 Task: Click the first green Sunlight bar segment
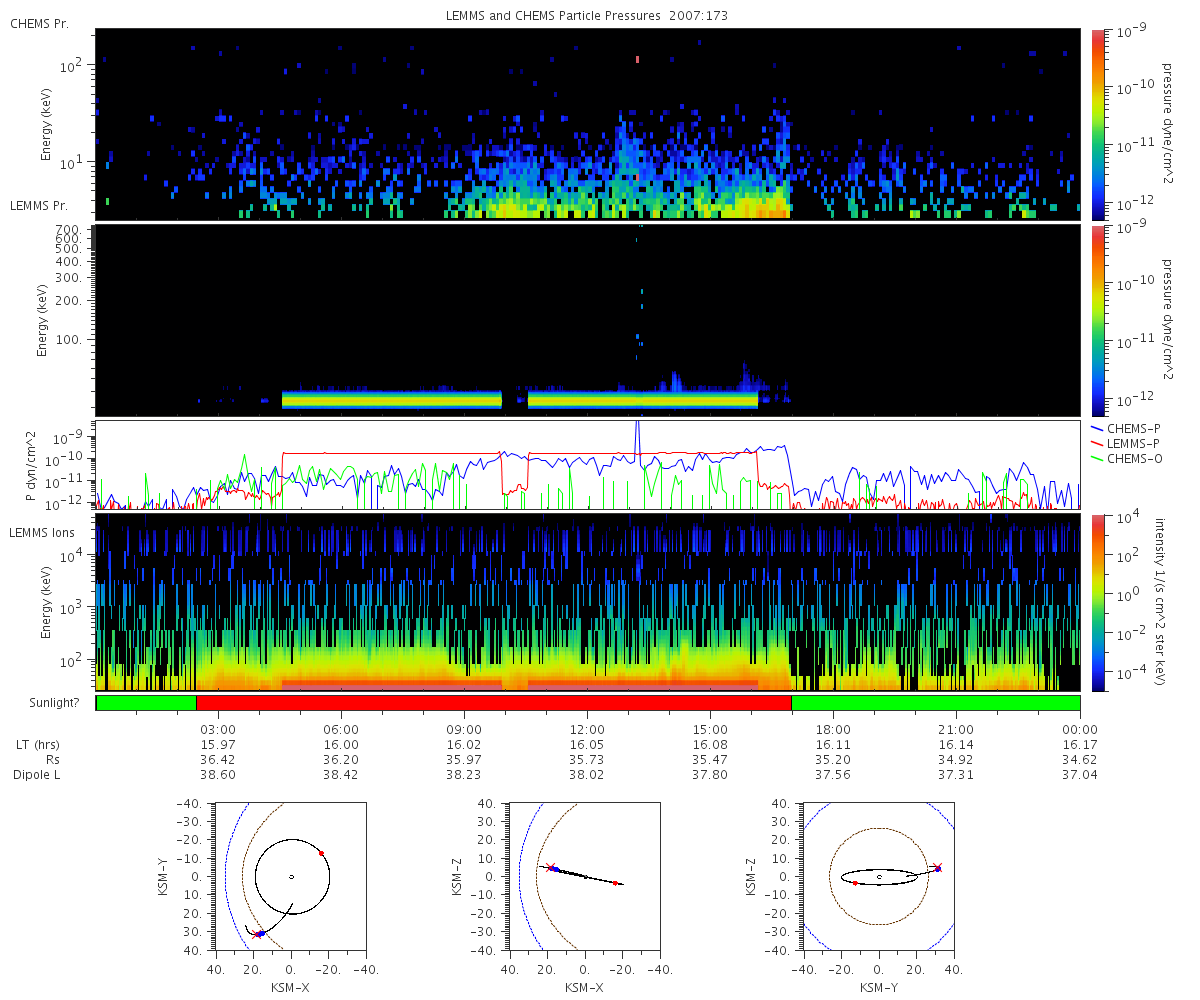point(146,703)
